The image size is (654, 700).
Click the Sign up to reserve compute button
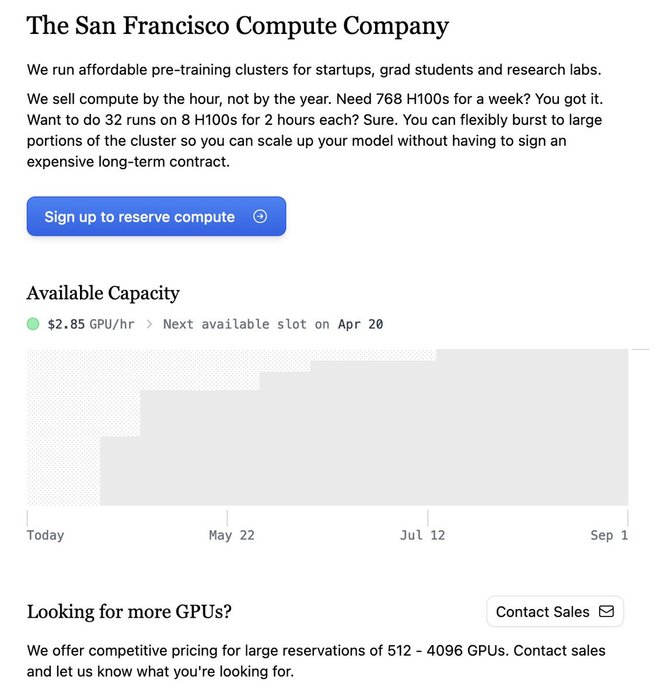point(156,217)
